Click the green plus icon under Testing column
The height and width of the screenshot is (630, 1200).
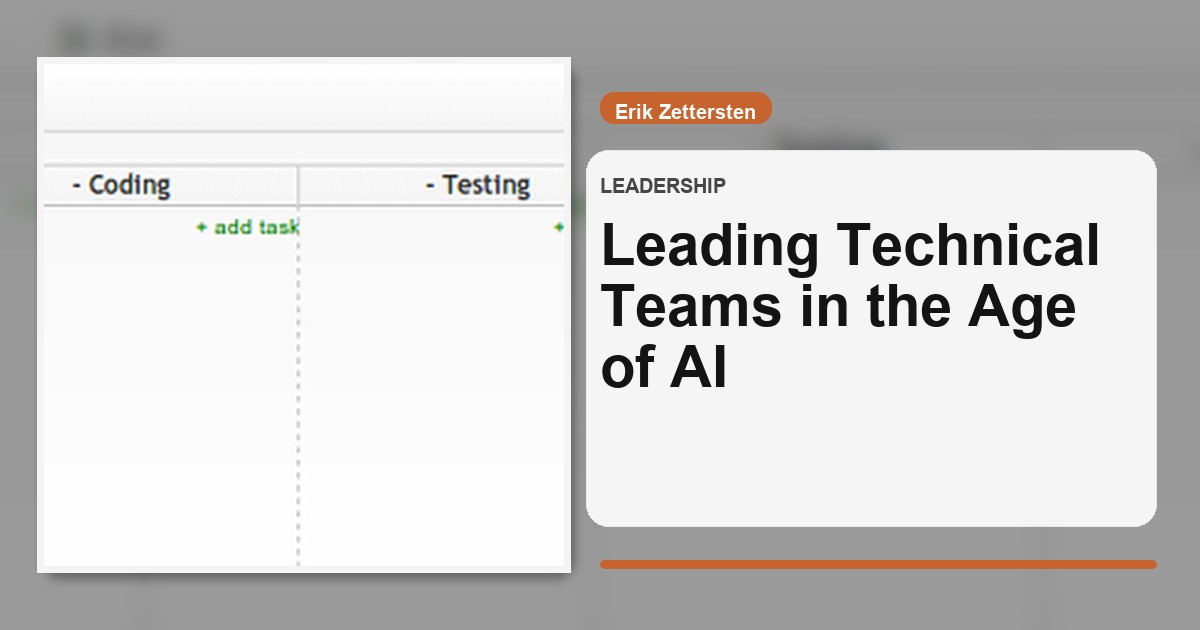pyautogui.click(x=557, y=226)
